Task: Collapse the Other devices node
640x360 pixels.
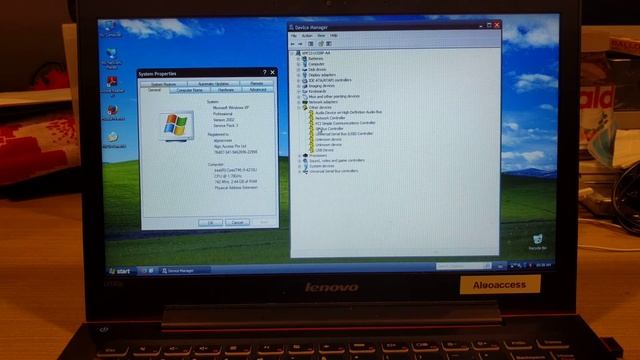Action: 299,107
